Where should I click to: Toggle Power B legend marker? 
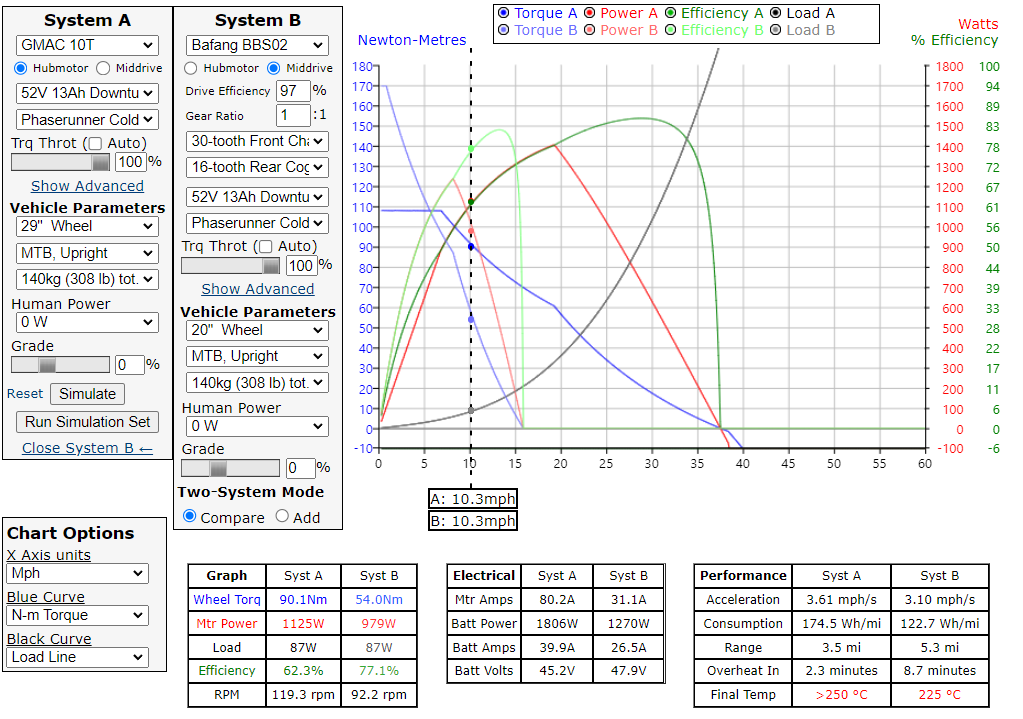589,30
